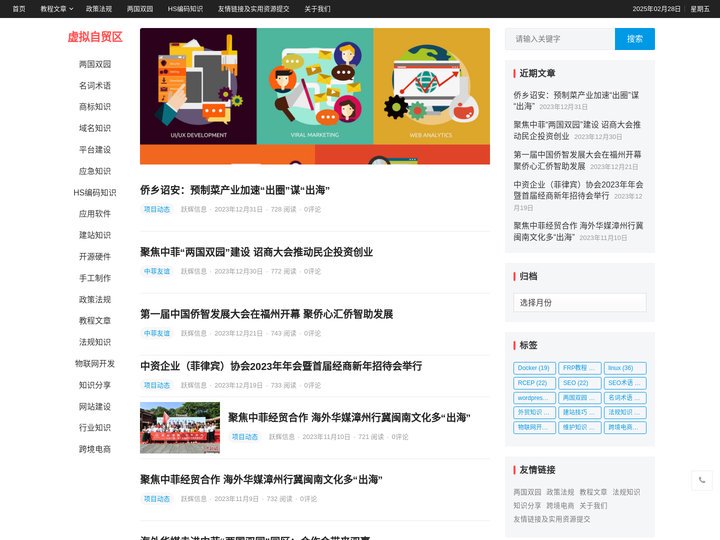Click the 搜索 search button
This screenshot has height=540, width=720.
click(x=635, y=39)
